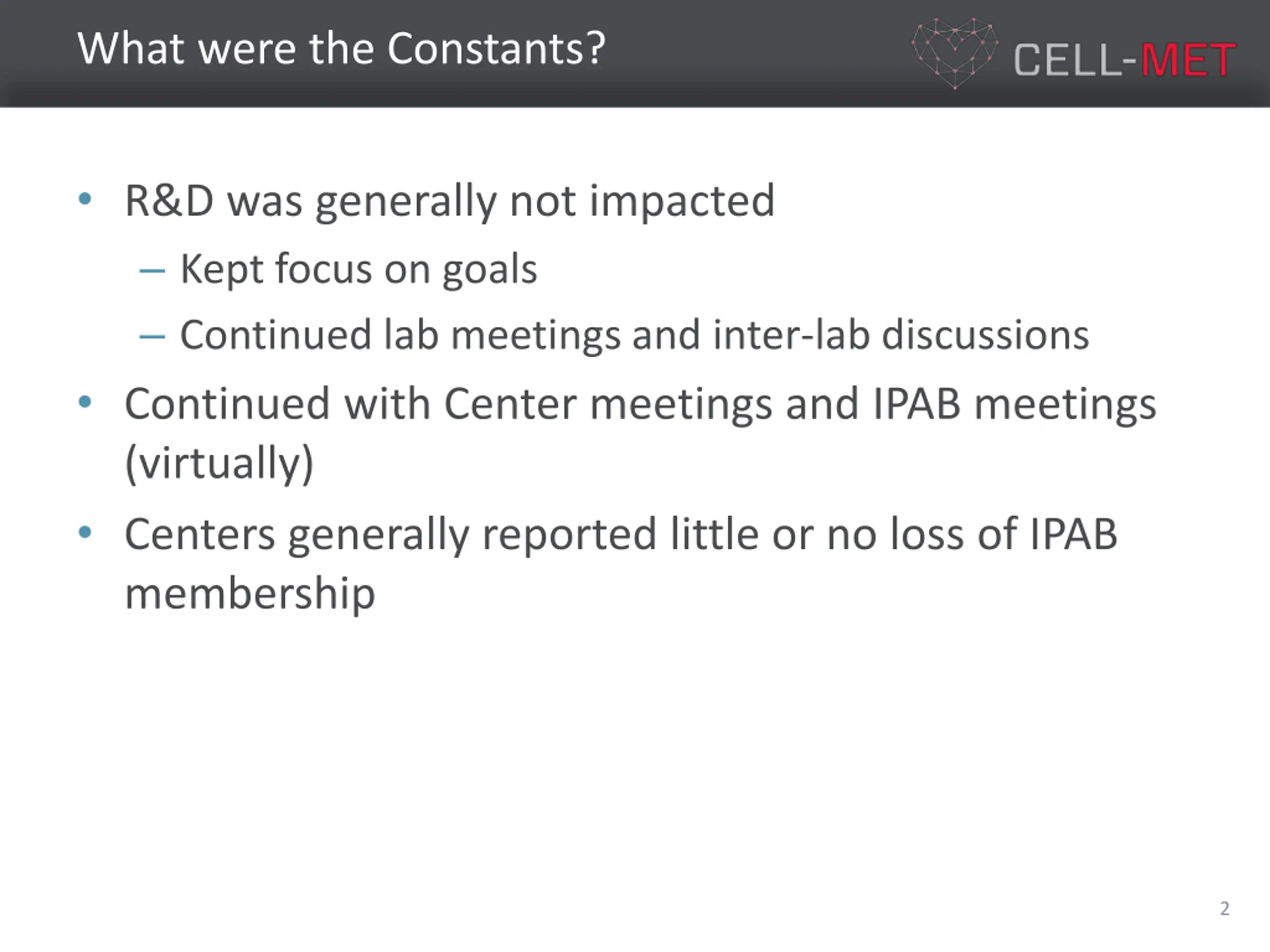Image resolution: width=1270 pixels, height=952 pixels.
Task: Click the slide number 2
Action: click(1225, 908)
